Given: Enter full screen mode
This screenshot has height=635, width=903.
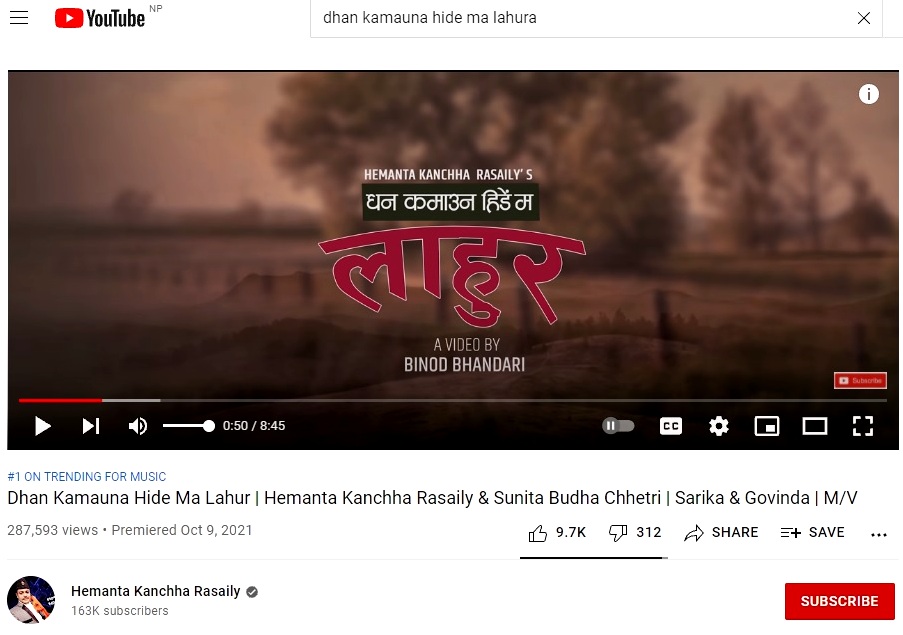Looking at the screenshot, I should [863, 426].
